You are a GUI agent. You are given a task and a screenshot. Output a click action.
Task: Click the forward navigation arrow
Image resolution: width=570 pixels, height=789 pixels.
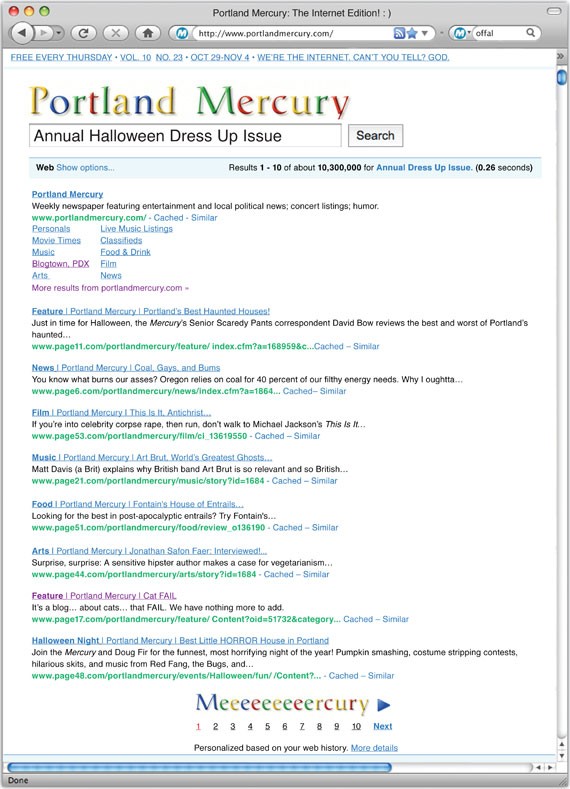(44, 33)
